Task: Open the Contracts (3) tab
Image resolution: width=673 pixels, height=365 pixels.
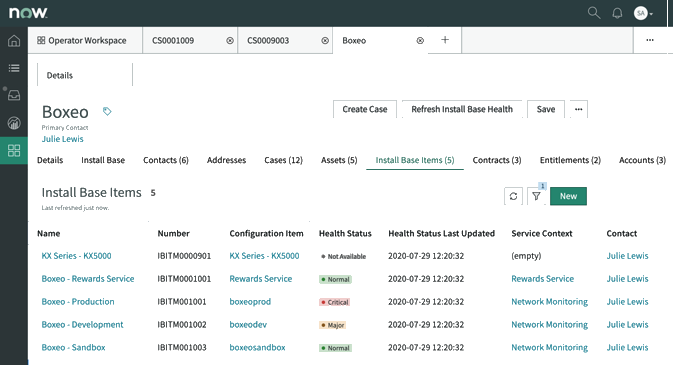Action: 497,160
